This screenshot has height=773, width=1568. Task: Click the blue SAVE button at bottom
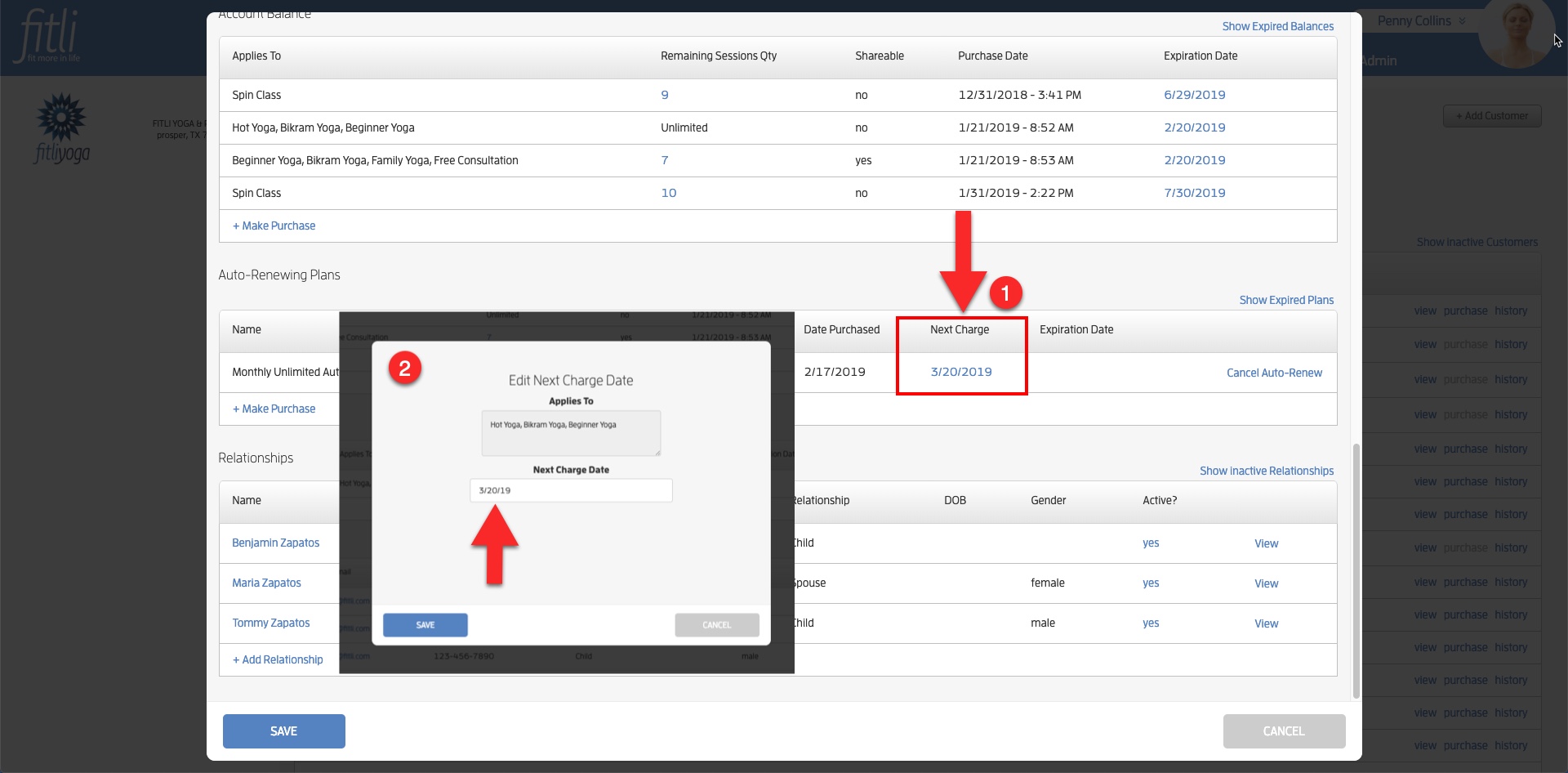[284, 731]
